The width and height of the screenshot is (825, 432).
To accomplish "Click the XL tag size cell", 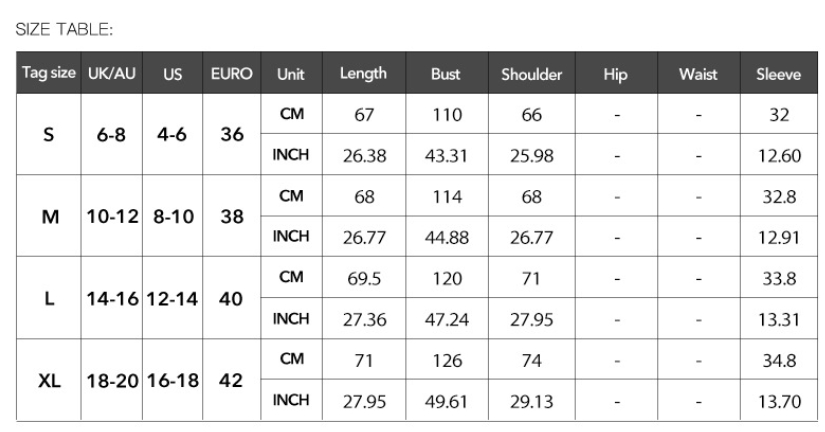I will tap(49, 380).
